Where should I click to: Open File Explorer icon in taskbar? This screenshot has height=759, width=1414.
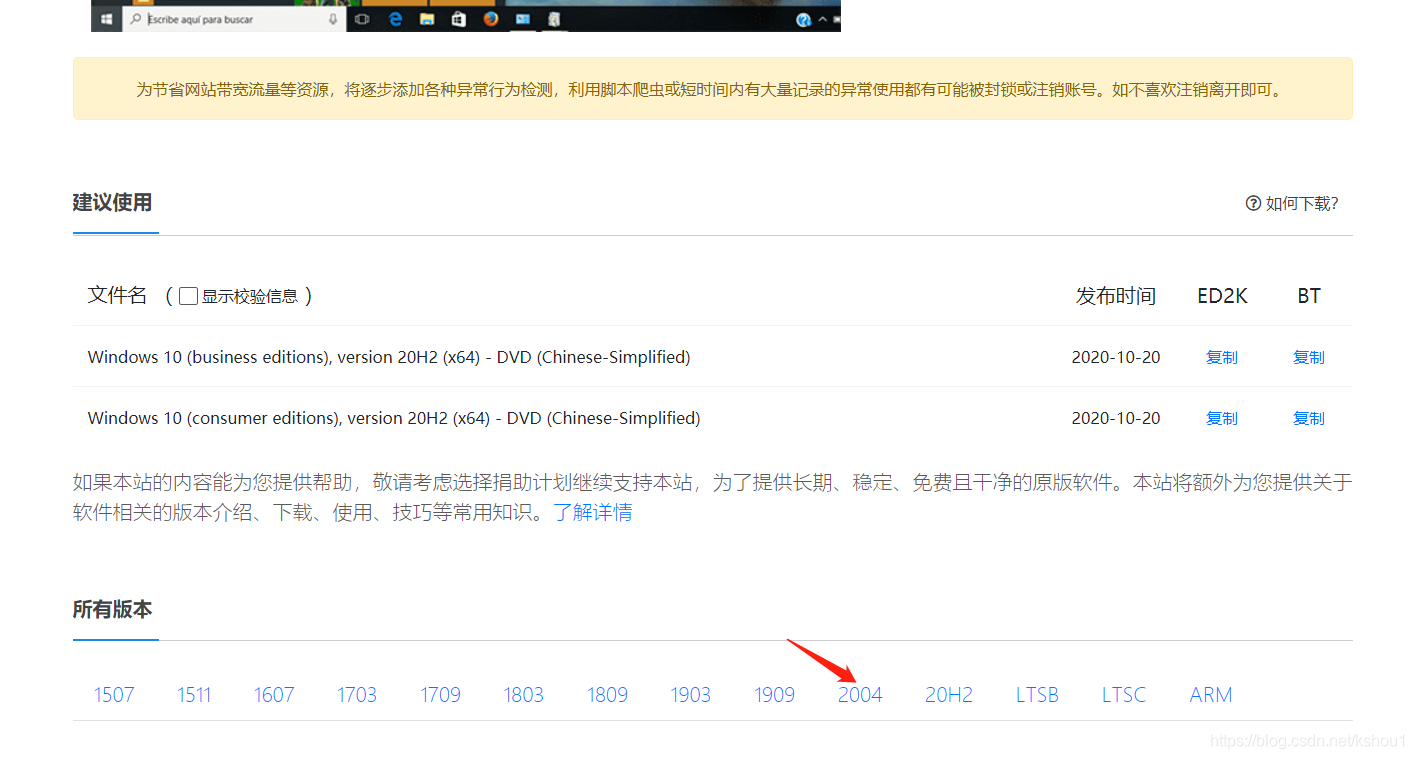pos(426,19)
